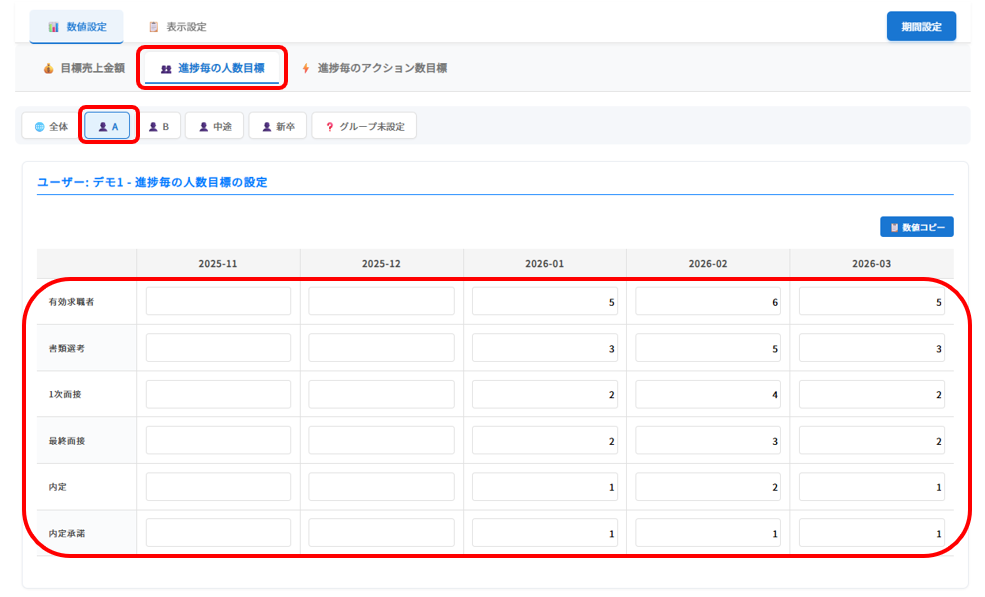Click the person icon on group B
The image size is (985, 597).
pos(153,127)
